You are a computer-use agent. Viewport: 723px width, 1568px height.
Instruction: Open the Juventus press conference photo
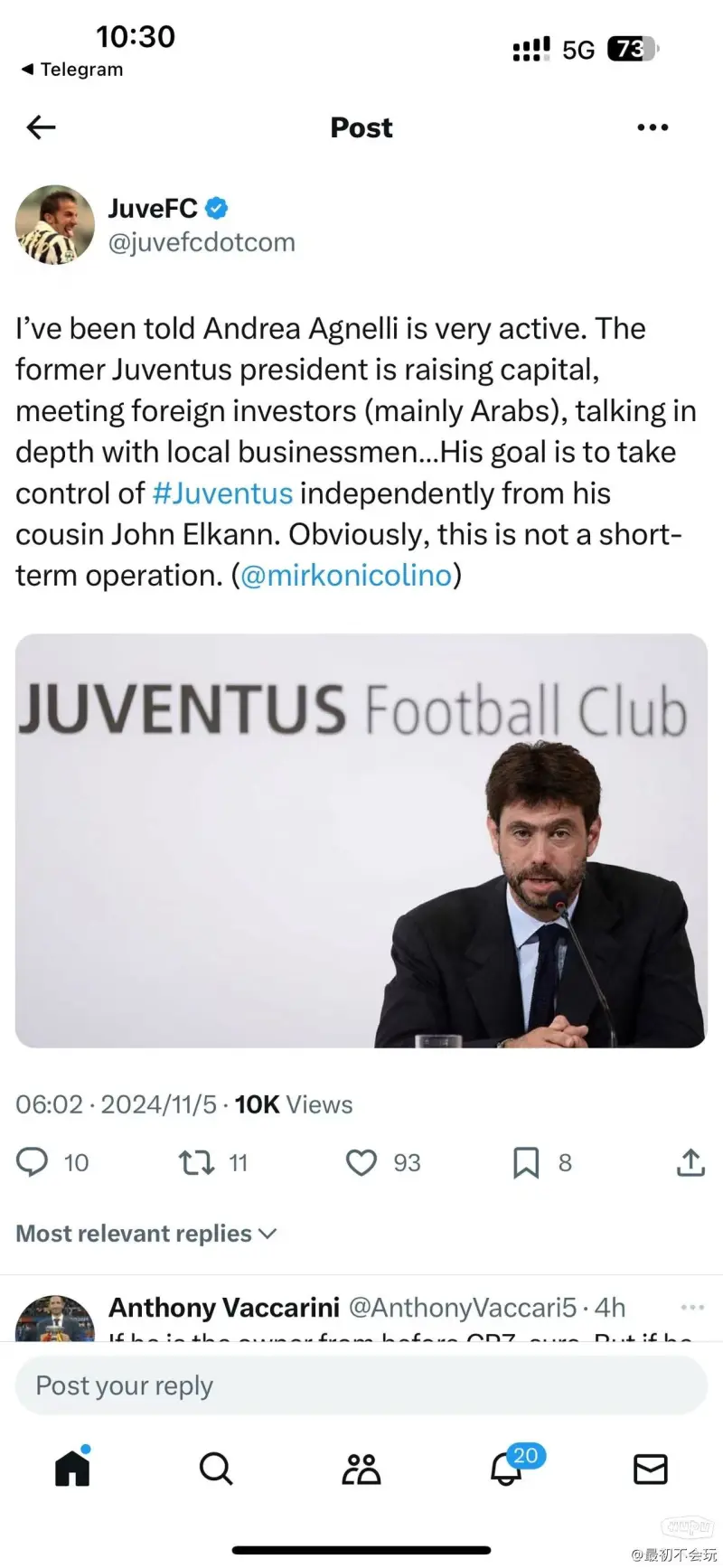coord(361,840)
